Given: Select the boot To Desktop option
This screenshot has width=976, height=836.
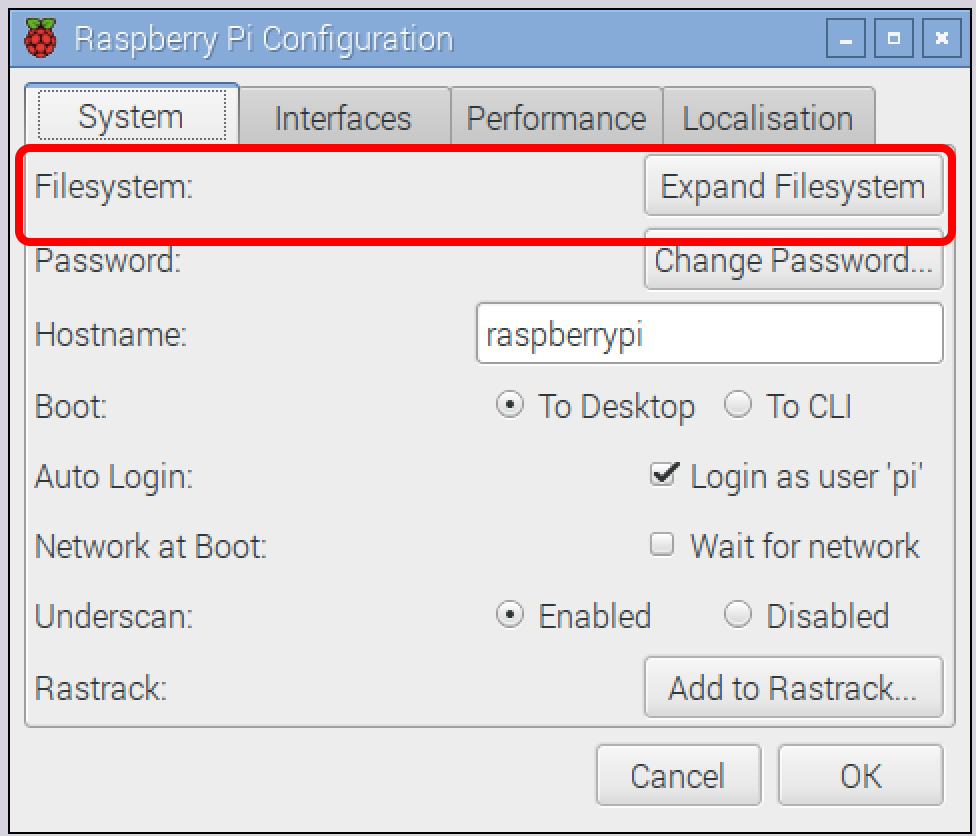Looking at the screenshot, I should 510,406.
